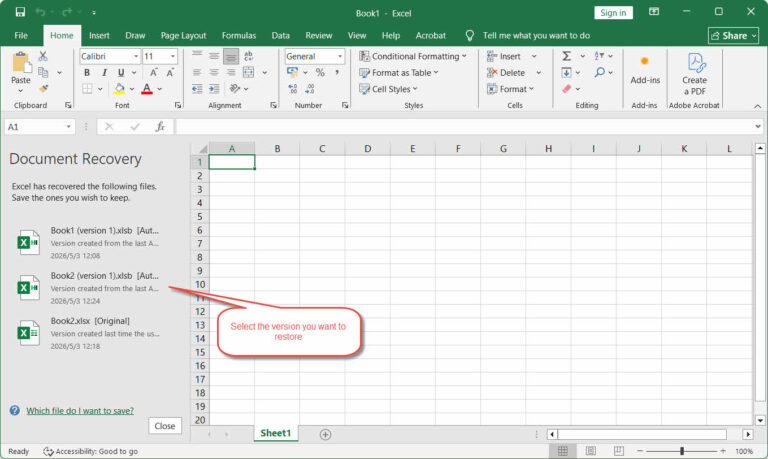768x459 pixels.
Task: Switch to the Data tab
Action: tap(280, 35)
